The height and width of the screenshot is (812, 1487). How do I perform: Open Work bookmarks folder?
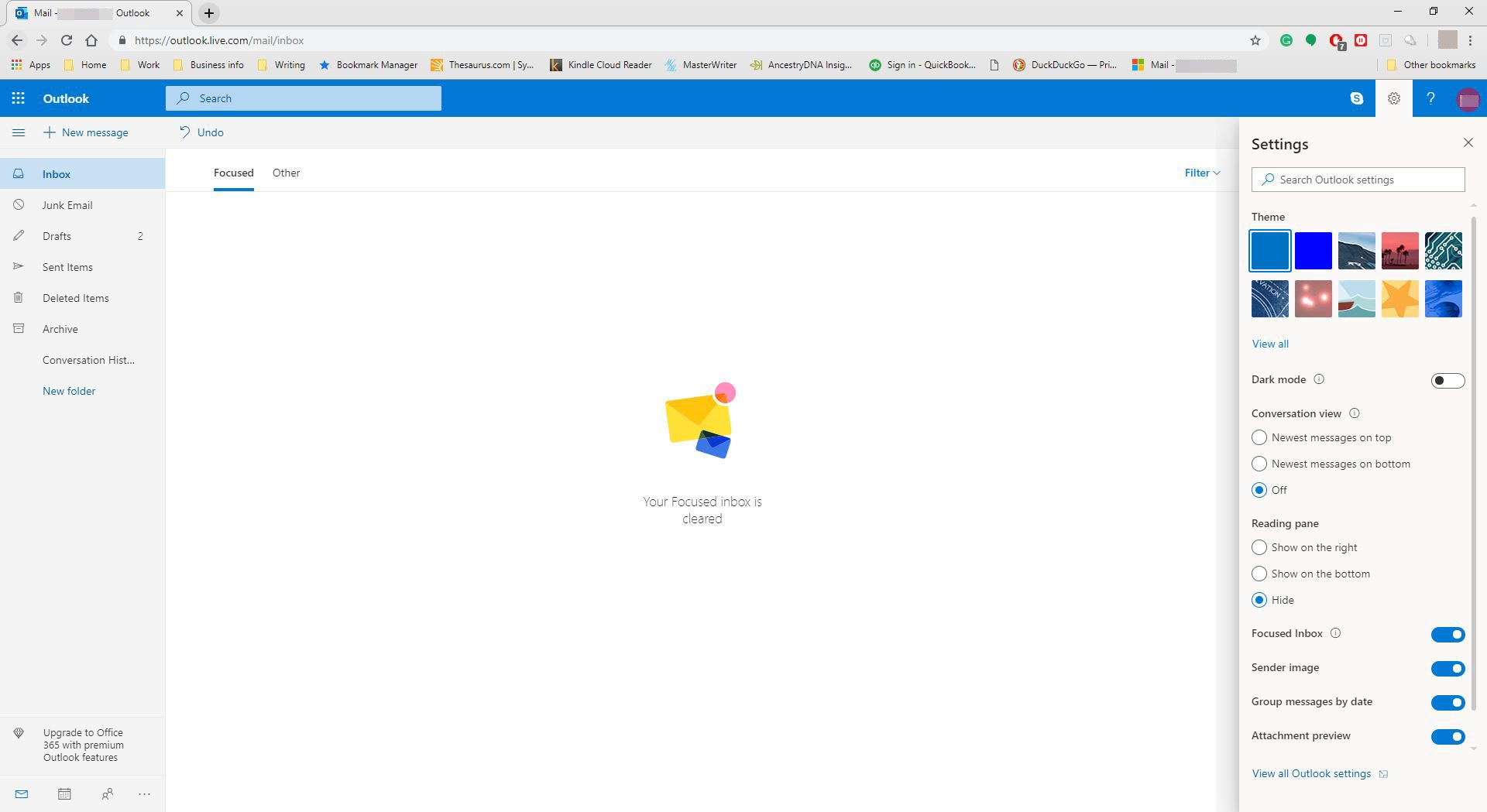coord(140,65)
